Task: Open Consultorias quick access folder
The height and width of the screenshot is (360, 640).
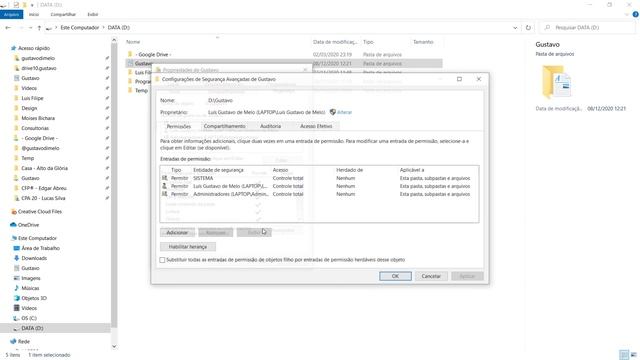Action: pos(32,128)
